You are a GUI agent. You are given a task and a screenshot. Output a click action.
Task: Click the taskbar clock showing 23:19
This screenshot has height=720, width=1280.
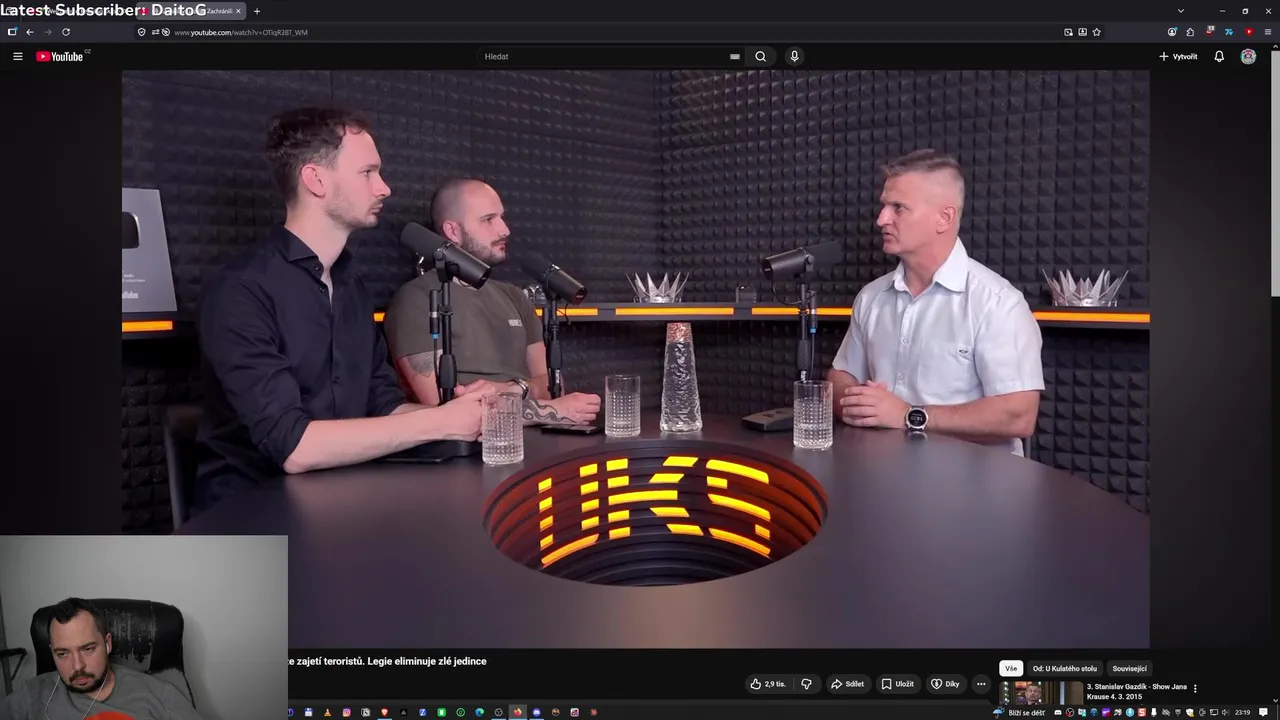click(x=1242, y=713)
